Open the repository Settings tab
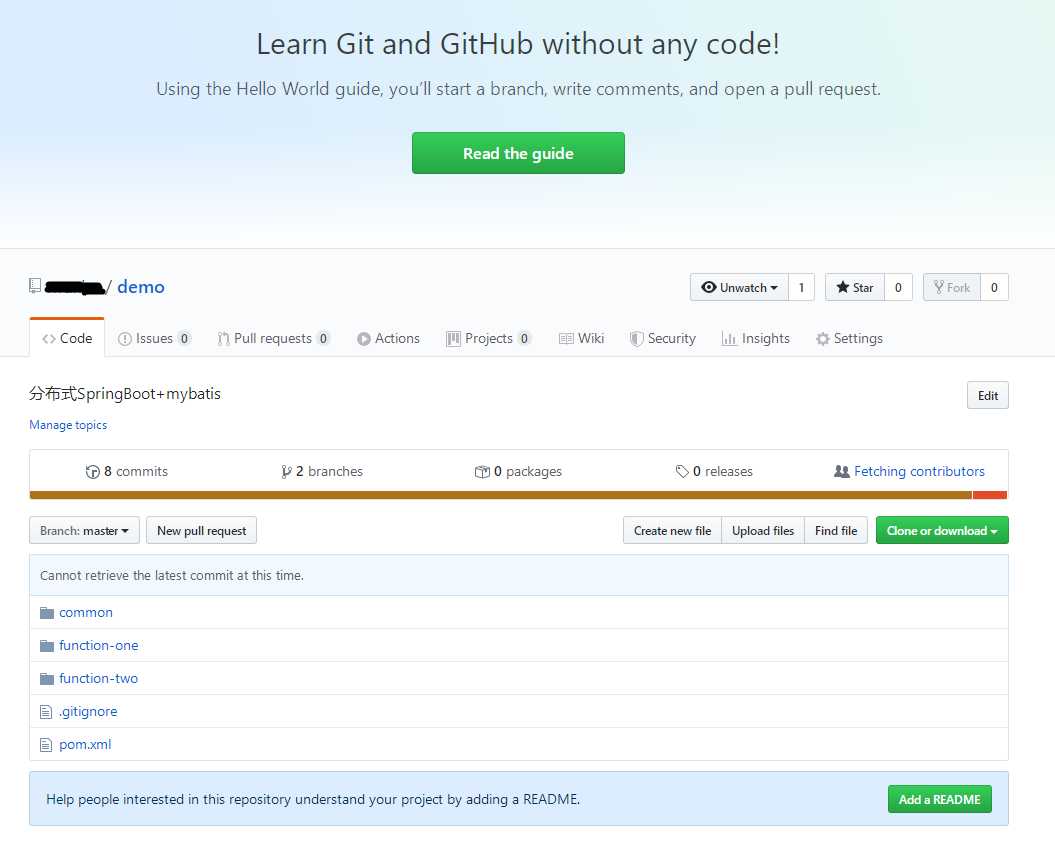 [849, 339]
